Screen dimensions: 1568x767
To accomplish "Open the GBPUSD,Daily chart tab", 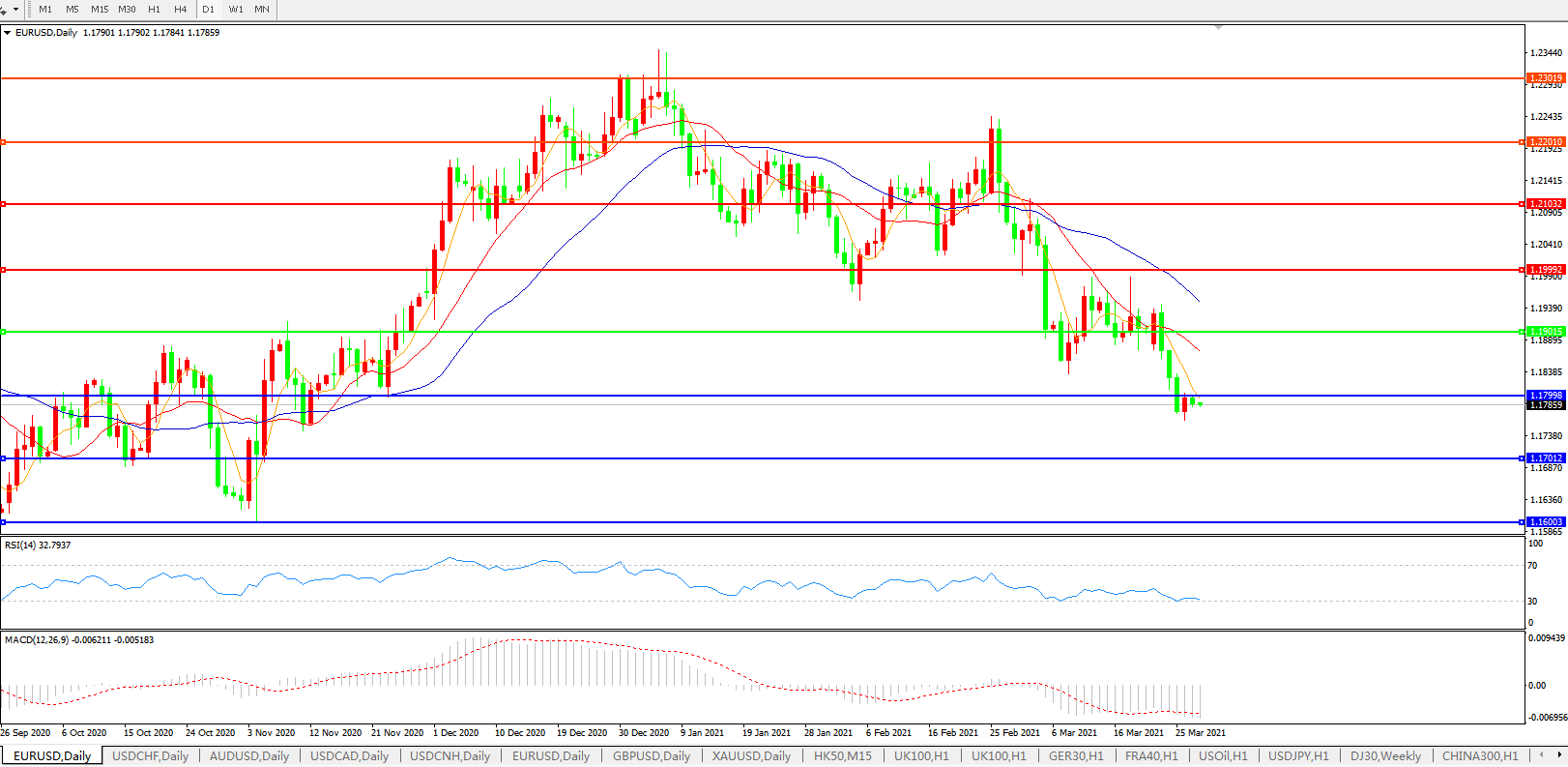I will point(652,756).
